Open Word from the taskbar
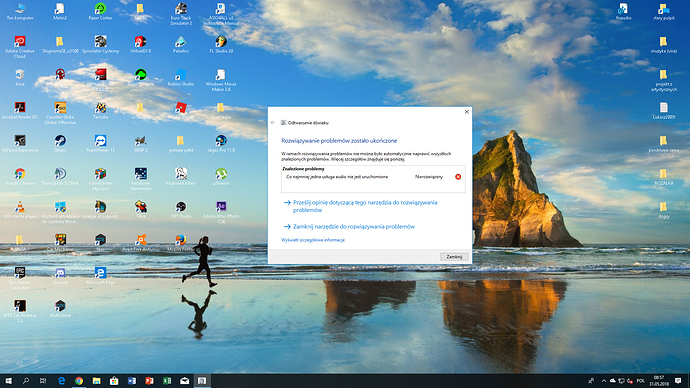The height and width of the screenshot is (388, 690). tap(132, 381)
